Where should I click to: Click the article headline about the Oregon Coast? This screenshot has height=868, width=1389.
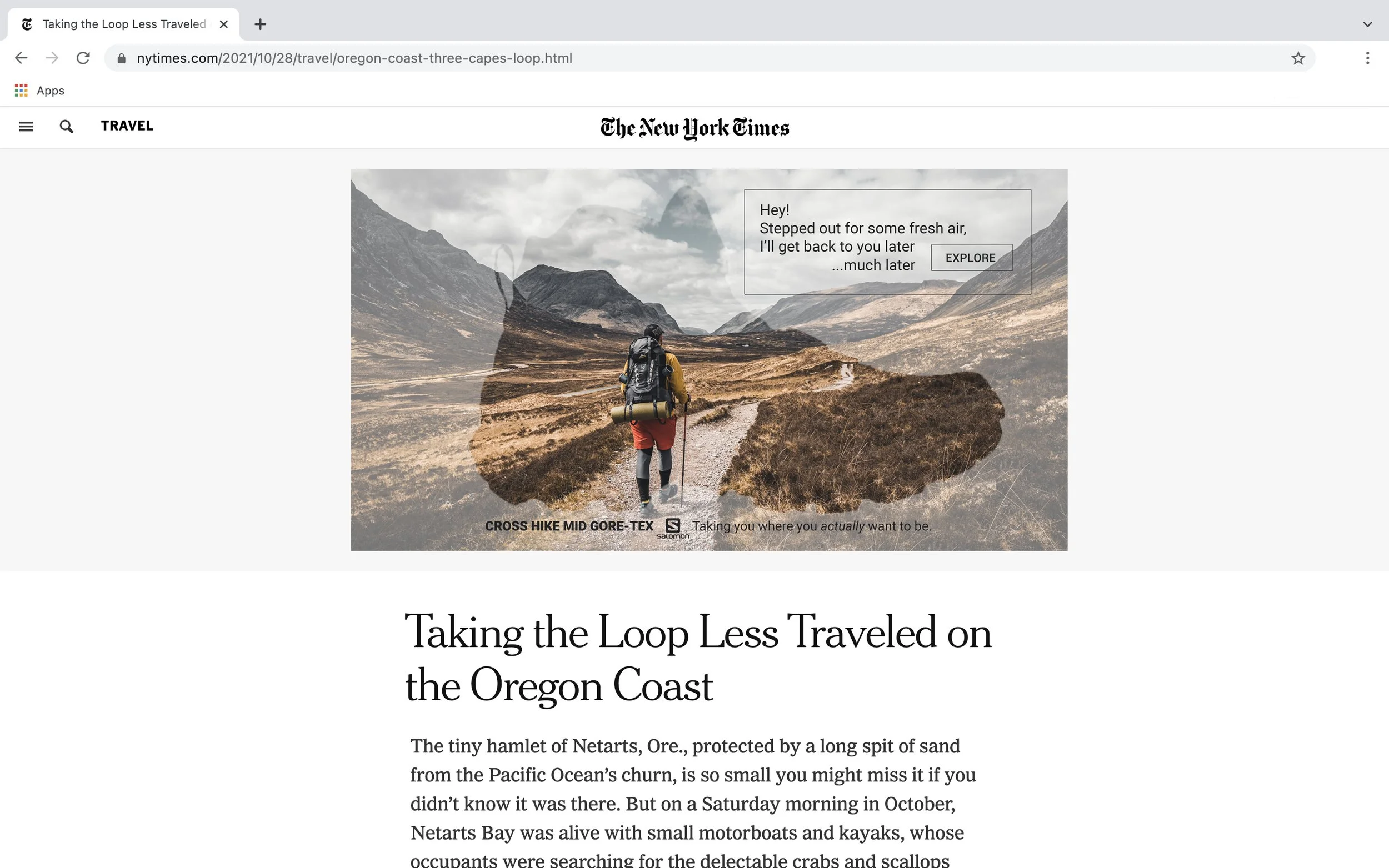[698, 658]
